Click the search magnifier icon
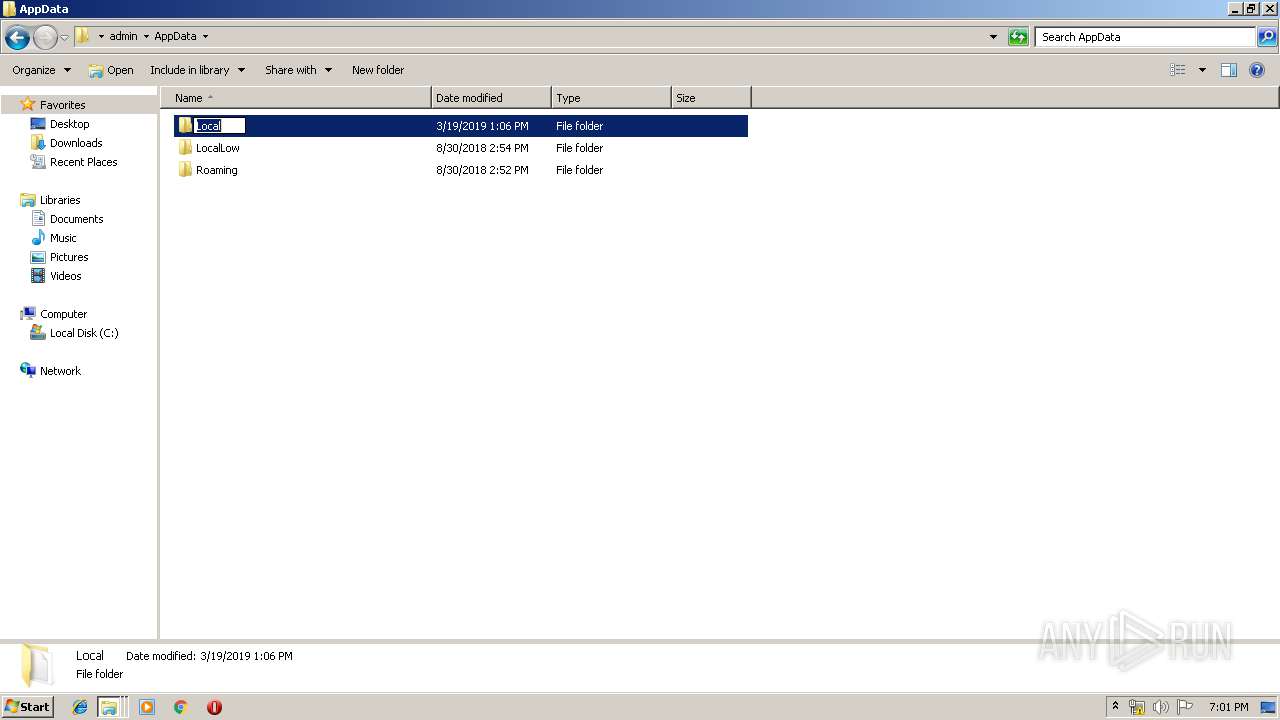Viewport: 1280px width, 720px height. click(x=1267, y=37)
